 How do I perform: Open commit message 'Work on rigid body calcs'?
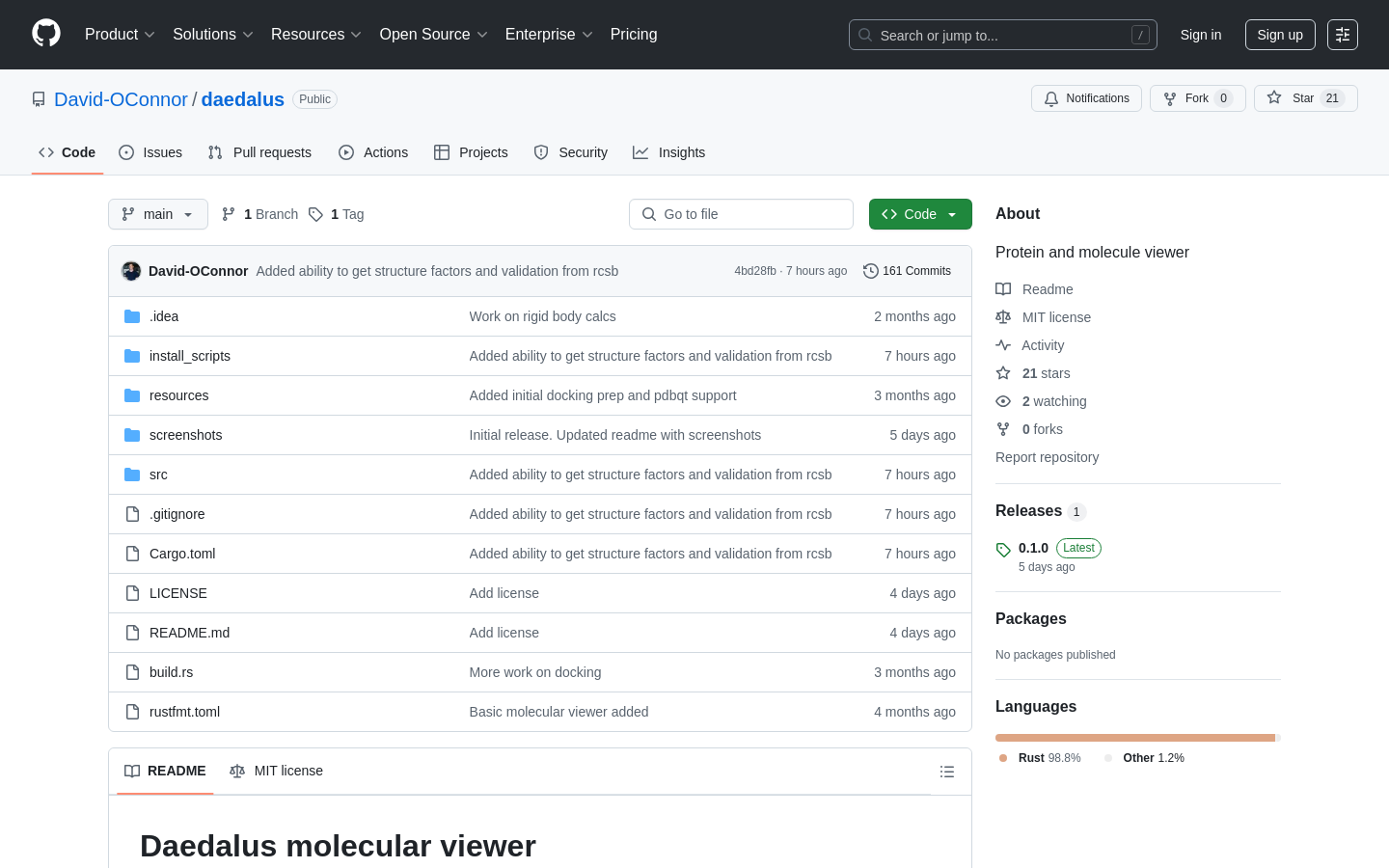tap(542, 316)
